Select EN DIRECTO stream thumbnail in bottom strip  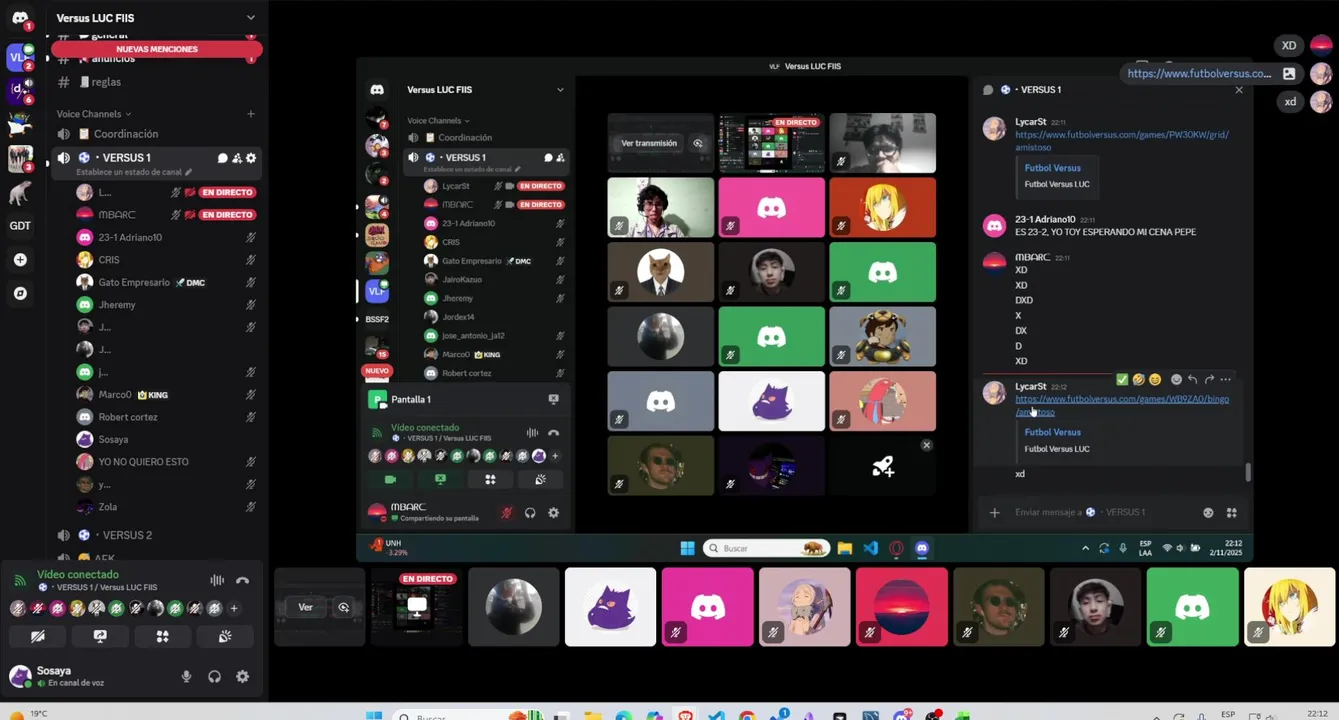click(x=417, y=607)
